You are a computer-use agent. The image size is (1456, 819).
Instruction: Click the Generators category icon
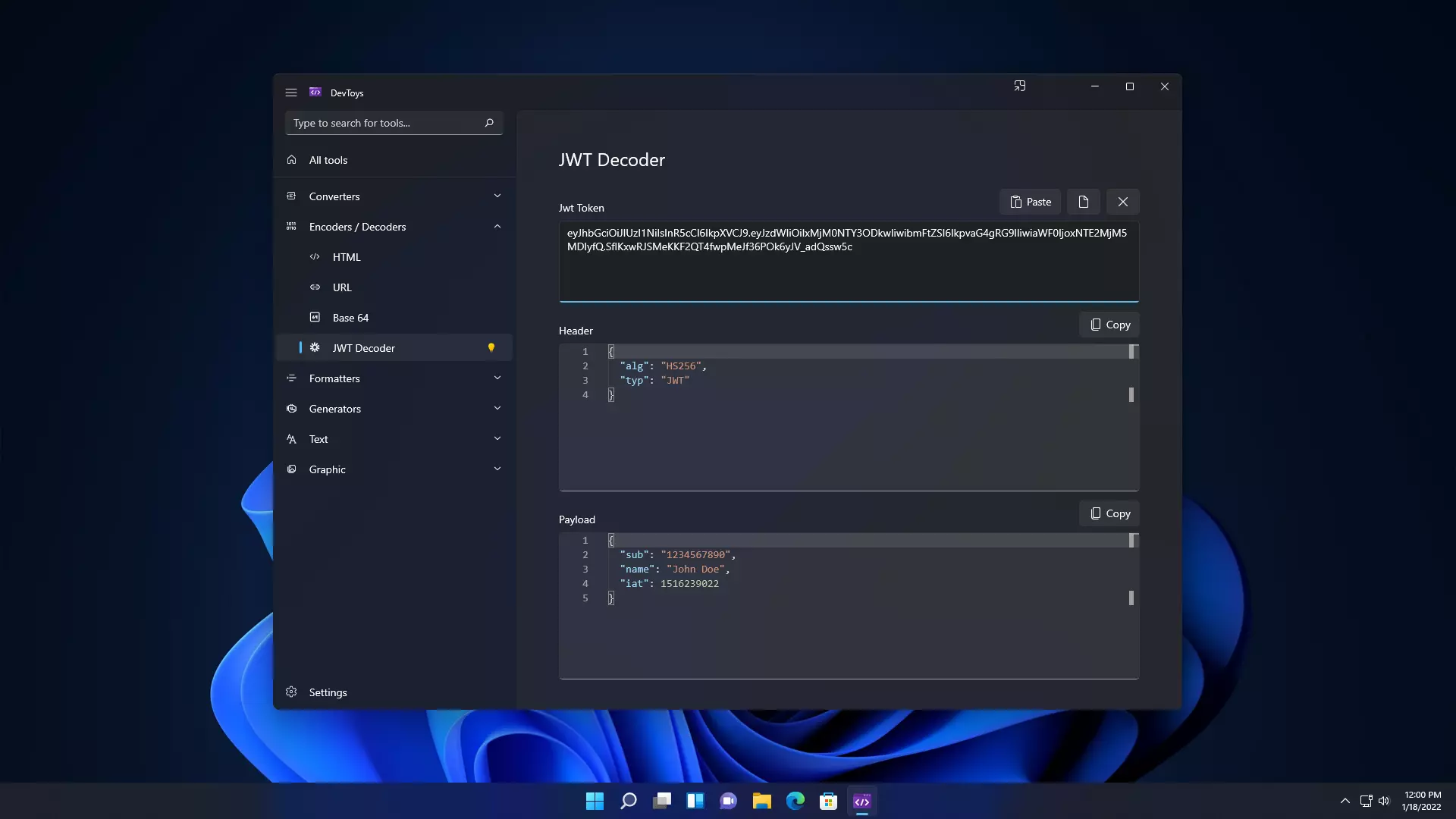(x=291, y=408)
